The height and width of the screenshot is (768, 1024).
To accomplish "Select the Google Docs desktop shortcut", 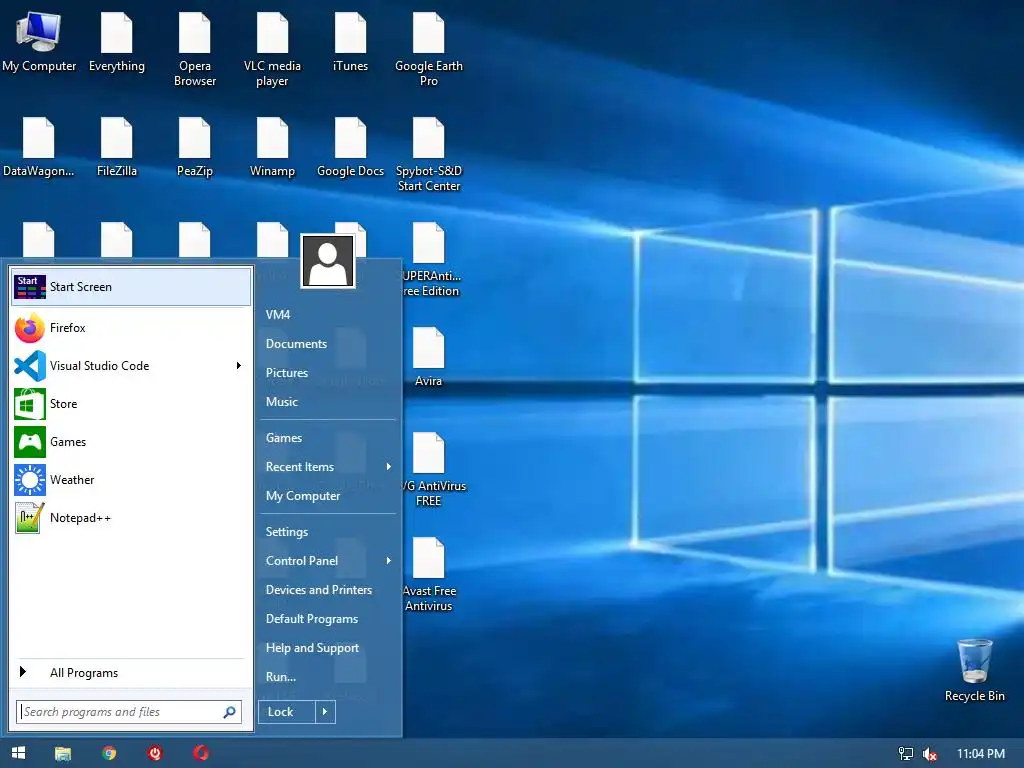I will coord(350,146).
